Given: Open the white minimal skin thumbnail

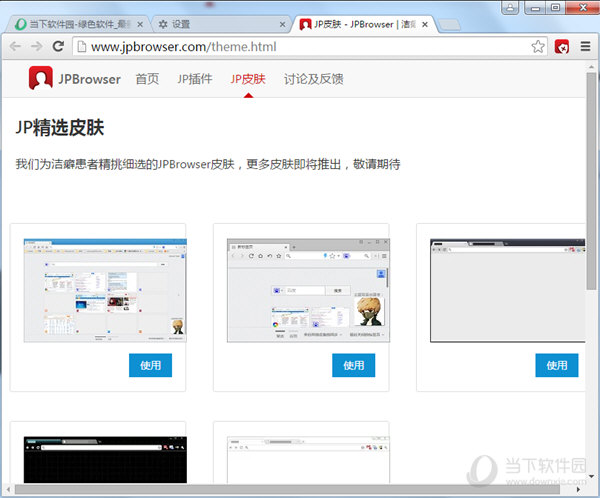Looking at the screenshot, I should coord(308,460).
